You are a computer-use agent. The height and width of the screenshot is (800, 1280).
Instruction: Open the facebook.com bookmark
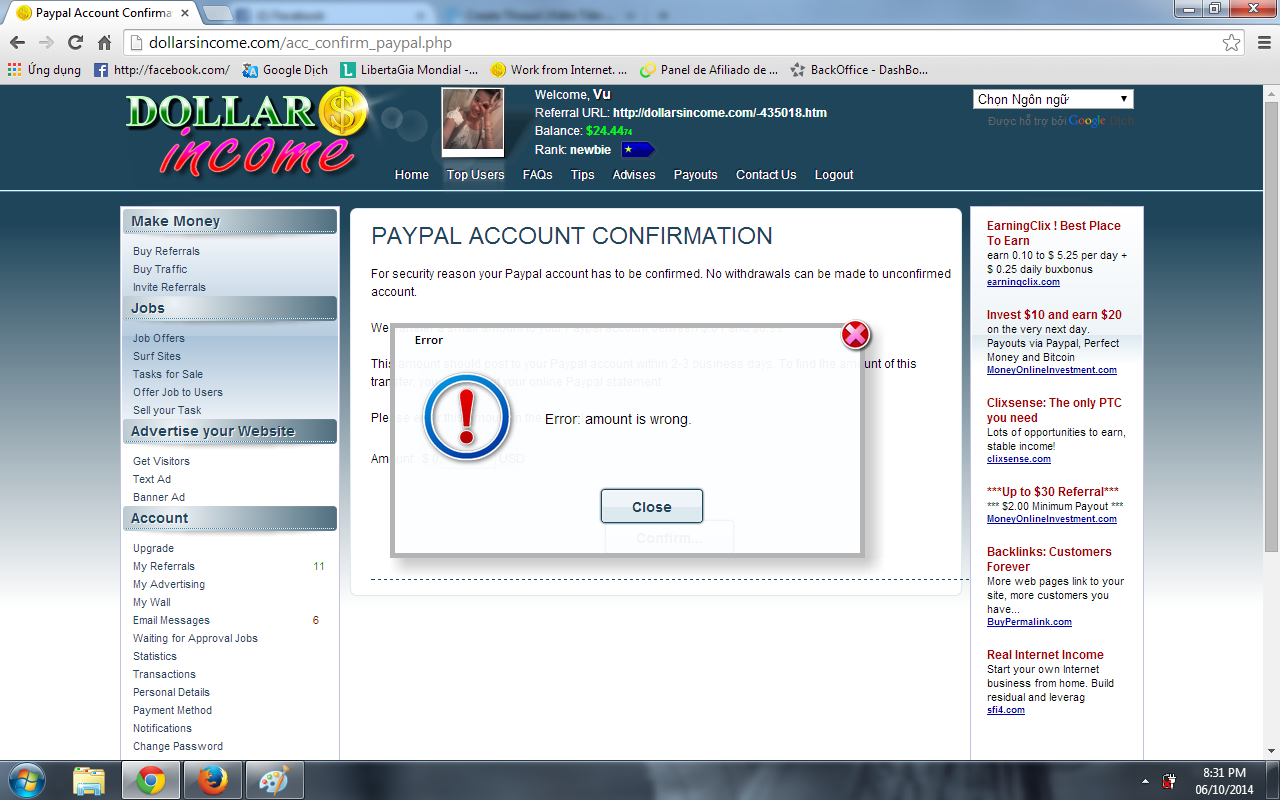click(162, 70)
